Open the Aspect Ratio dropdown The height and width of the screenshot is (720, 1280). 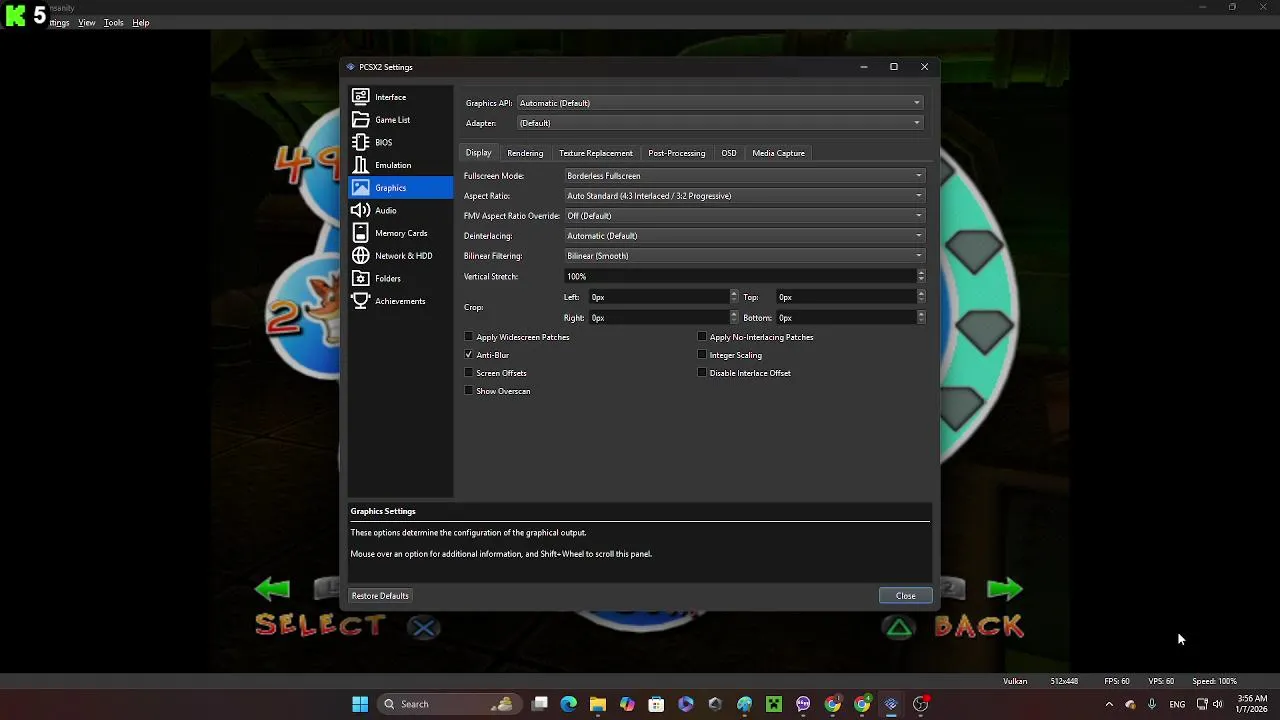(x=745, y=196)
